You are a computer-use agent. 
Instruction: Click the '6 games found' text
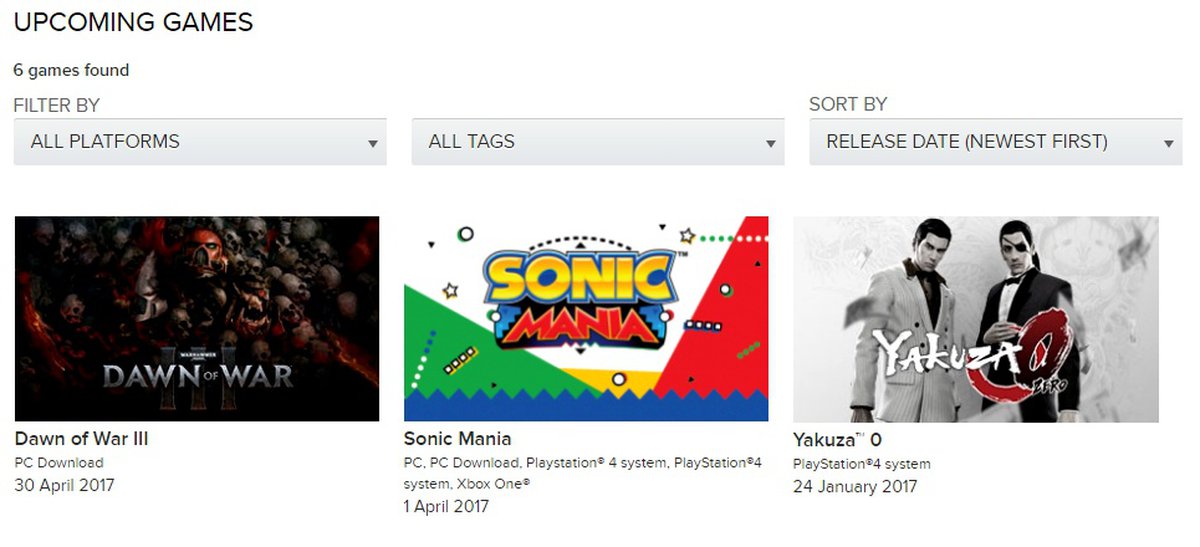(71, 70)
